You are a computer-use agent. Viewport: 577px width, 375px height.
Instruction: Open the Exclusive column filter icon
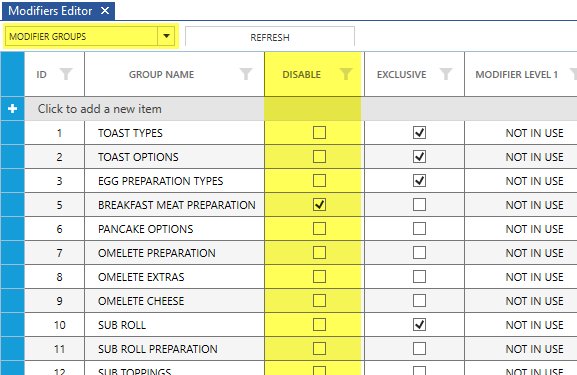coord(446,74)
